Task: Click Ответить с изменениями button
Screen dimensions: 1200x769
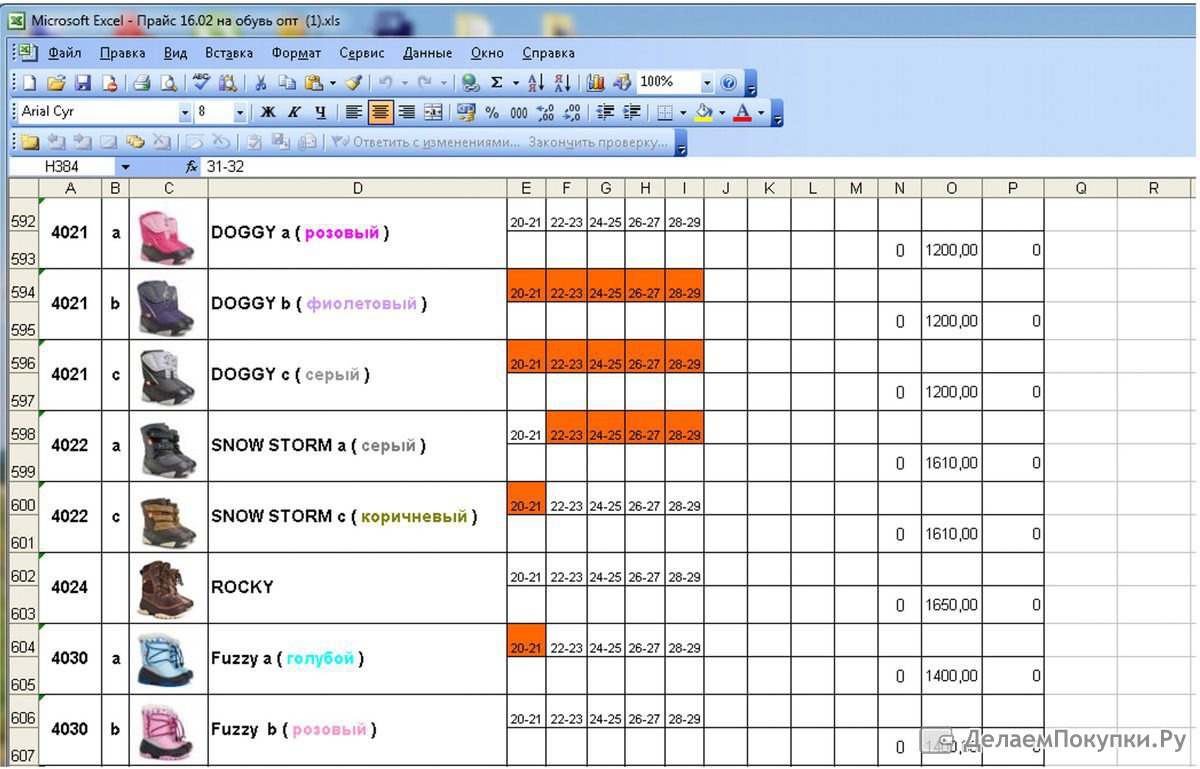Action: point(426,142)
